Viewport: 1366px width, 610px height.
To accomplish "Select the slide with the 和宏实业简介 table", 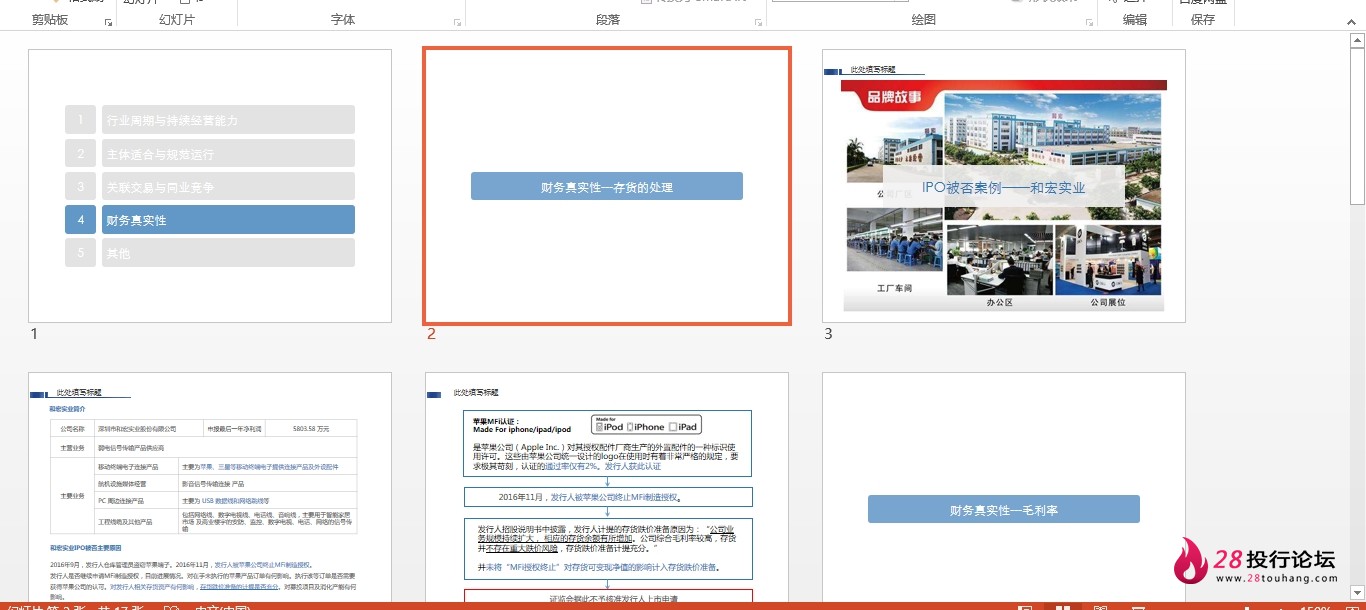I will 210,487.
